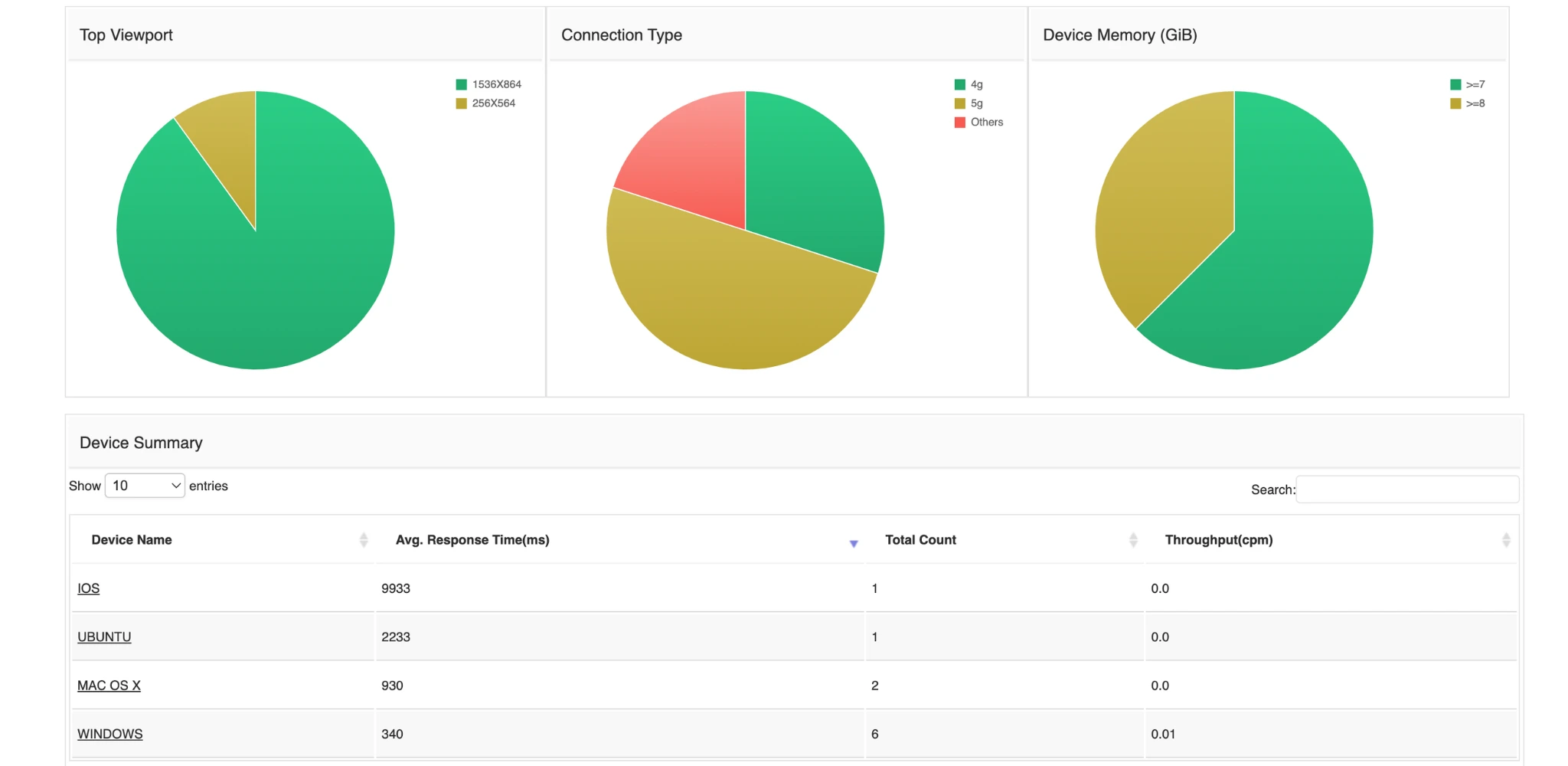Sort table by Total Count column
Screen dimensions: 1568x766
[x=920, y=540]
